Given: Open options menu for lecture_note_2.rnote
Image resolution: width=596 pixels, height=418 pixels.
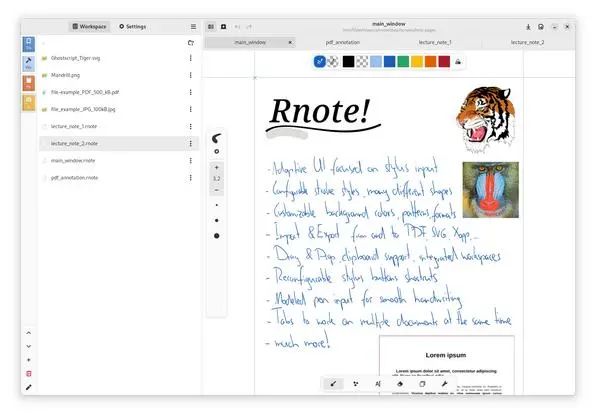Looking at the screenshot, I should [190, 144].
